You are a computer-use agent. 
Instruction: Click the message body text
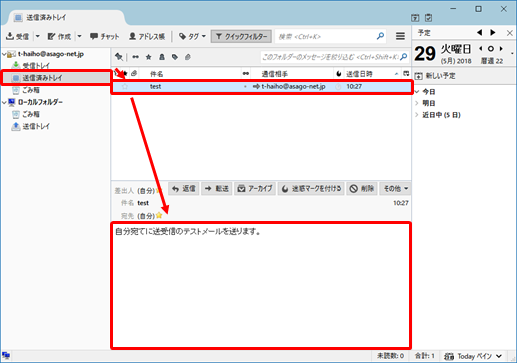(188, 231)
